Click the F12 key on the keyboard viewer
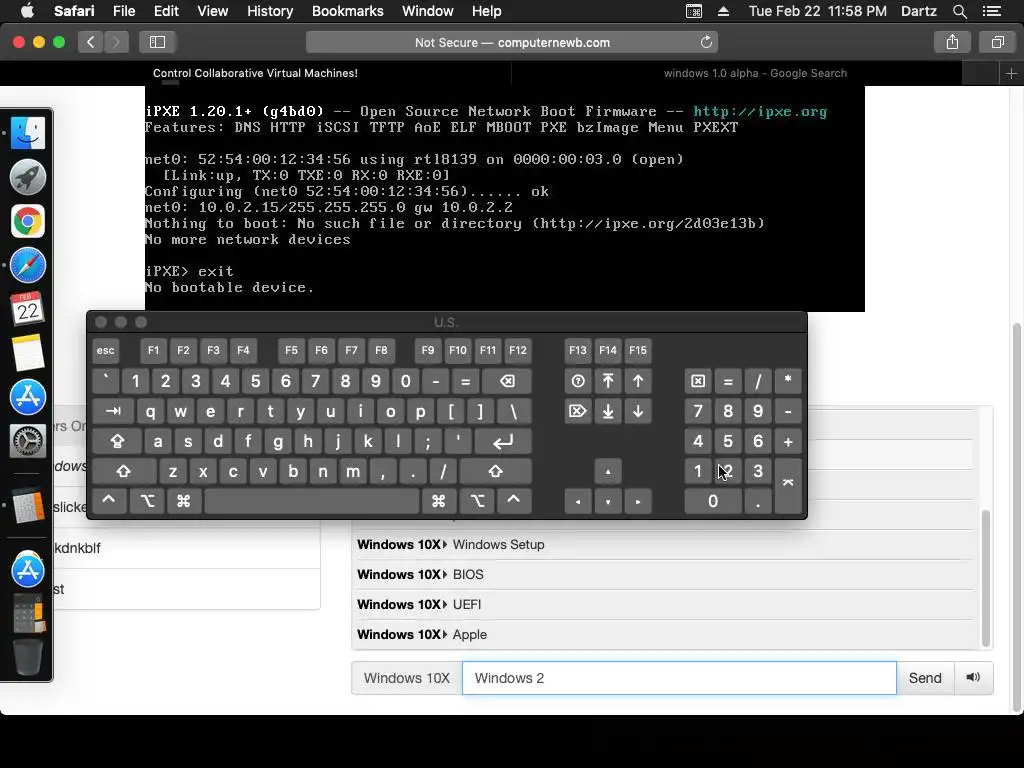This screenshot has height=768, width=1024. [x=518, y=351]
